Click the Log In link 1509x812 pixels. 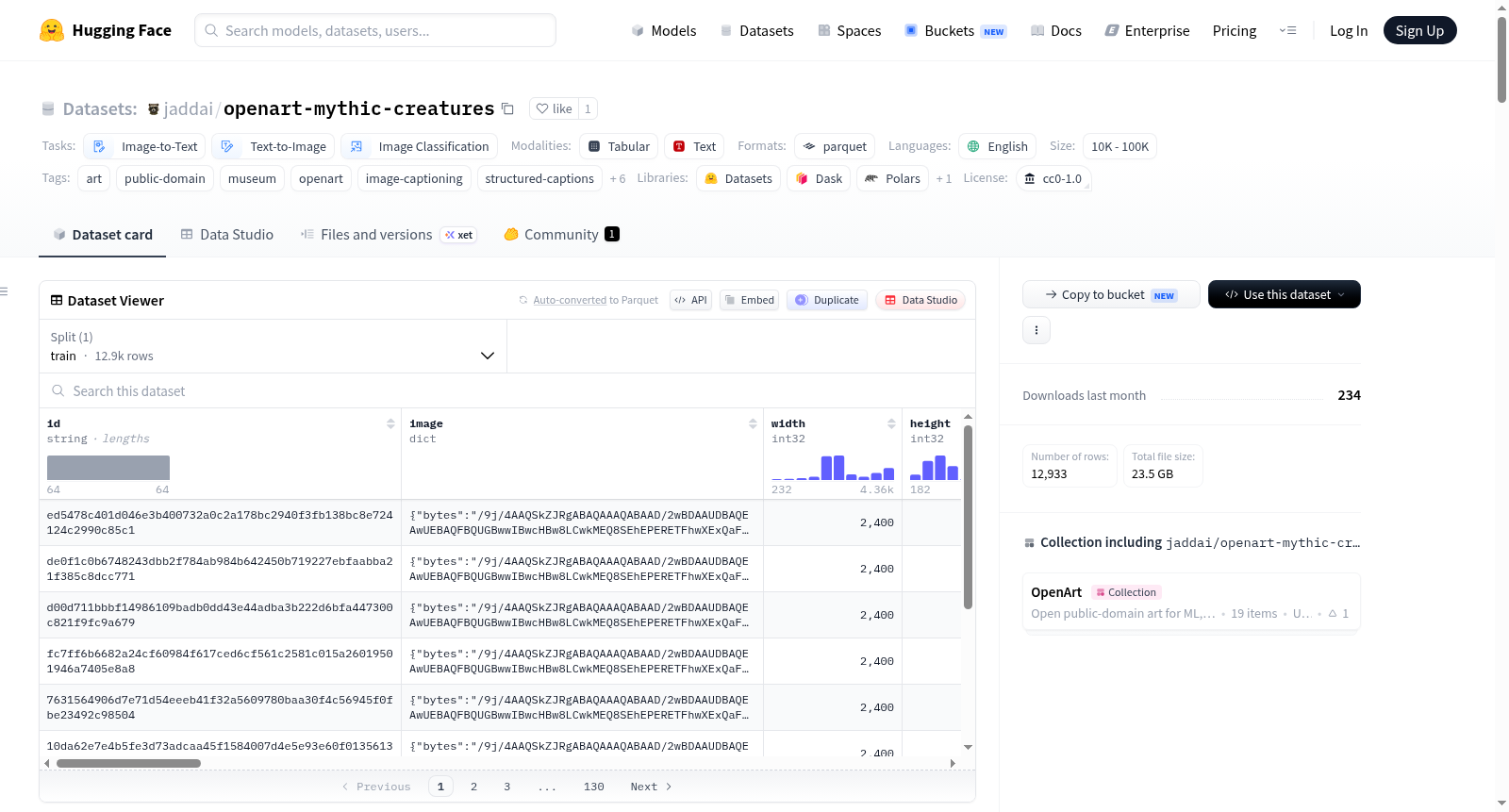click(x=1349, y=30)
